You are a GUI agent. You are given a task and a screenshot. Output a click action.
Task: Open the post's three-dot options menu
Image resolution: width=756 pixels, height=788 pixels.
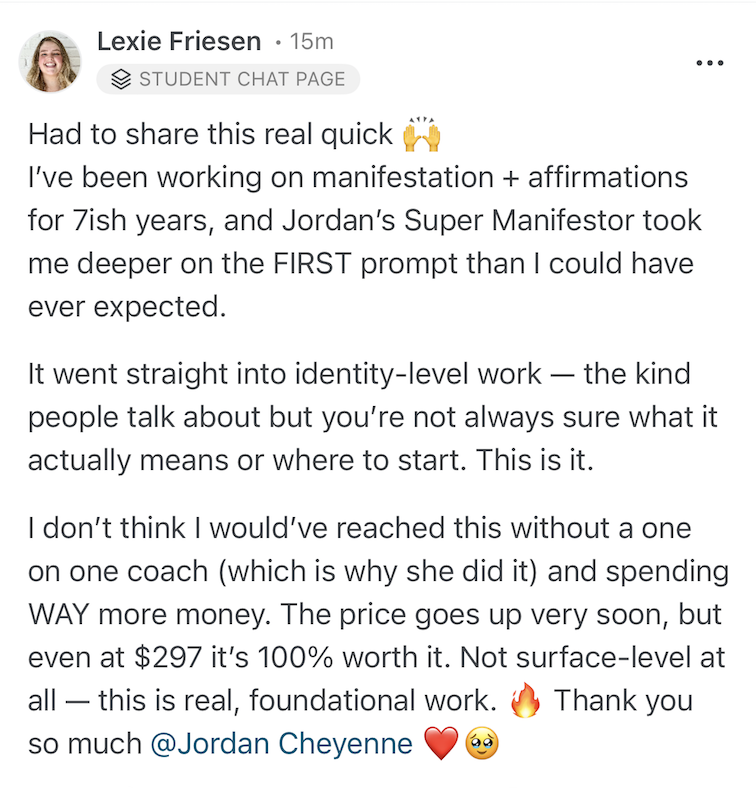(708, 64)
